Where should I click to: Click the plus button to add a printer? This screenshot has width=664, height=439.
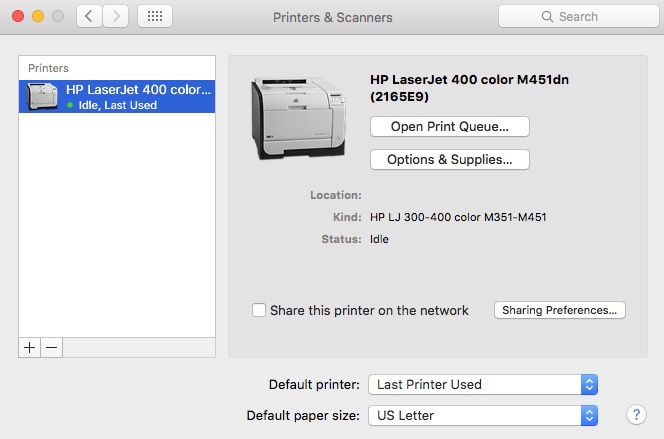pyautogui.click(x=30, y=348)
